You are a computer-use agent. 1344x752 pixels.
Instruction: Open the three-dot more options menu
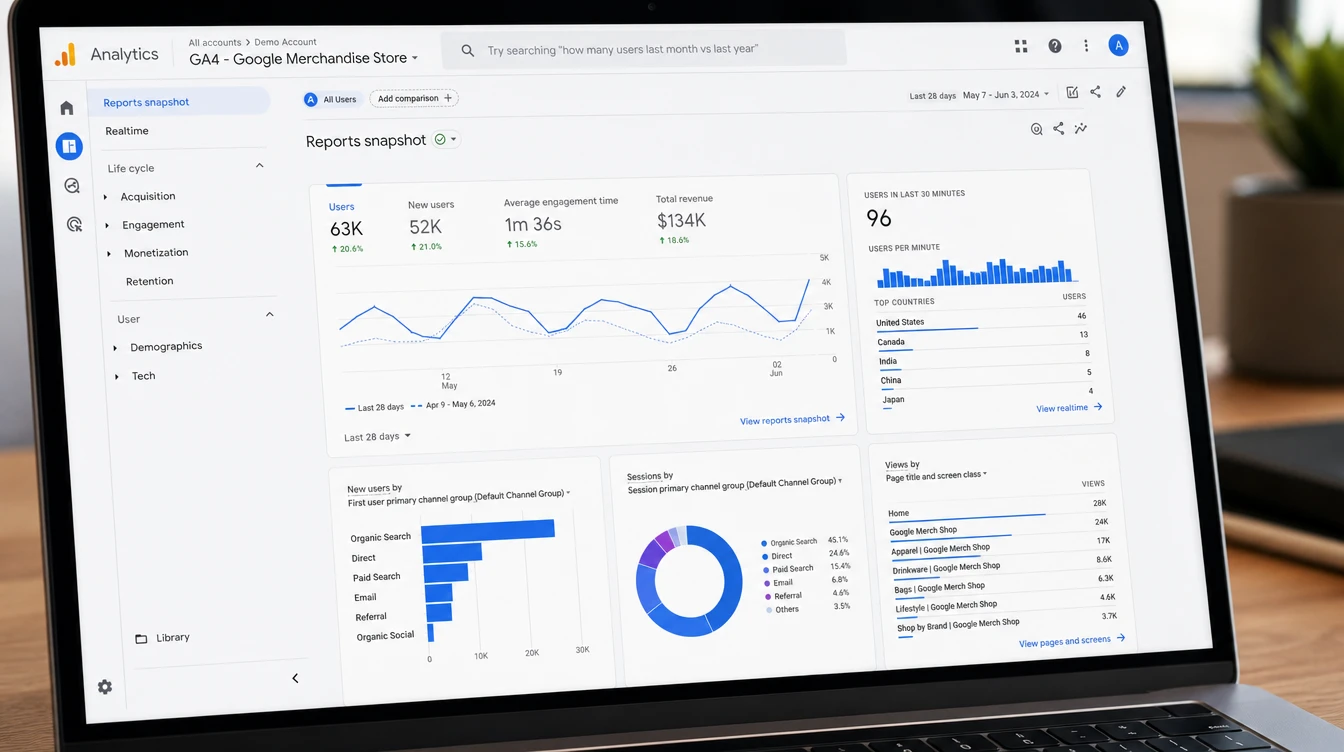click(x=1086, y=46)
